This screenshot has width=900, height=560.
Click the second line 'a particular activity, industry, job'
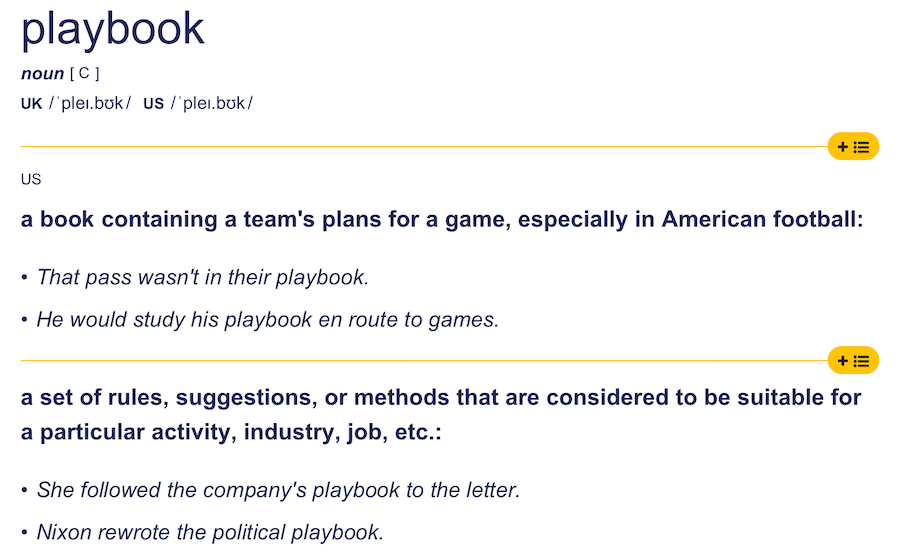231,433
